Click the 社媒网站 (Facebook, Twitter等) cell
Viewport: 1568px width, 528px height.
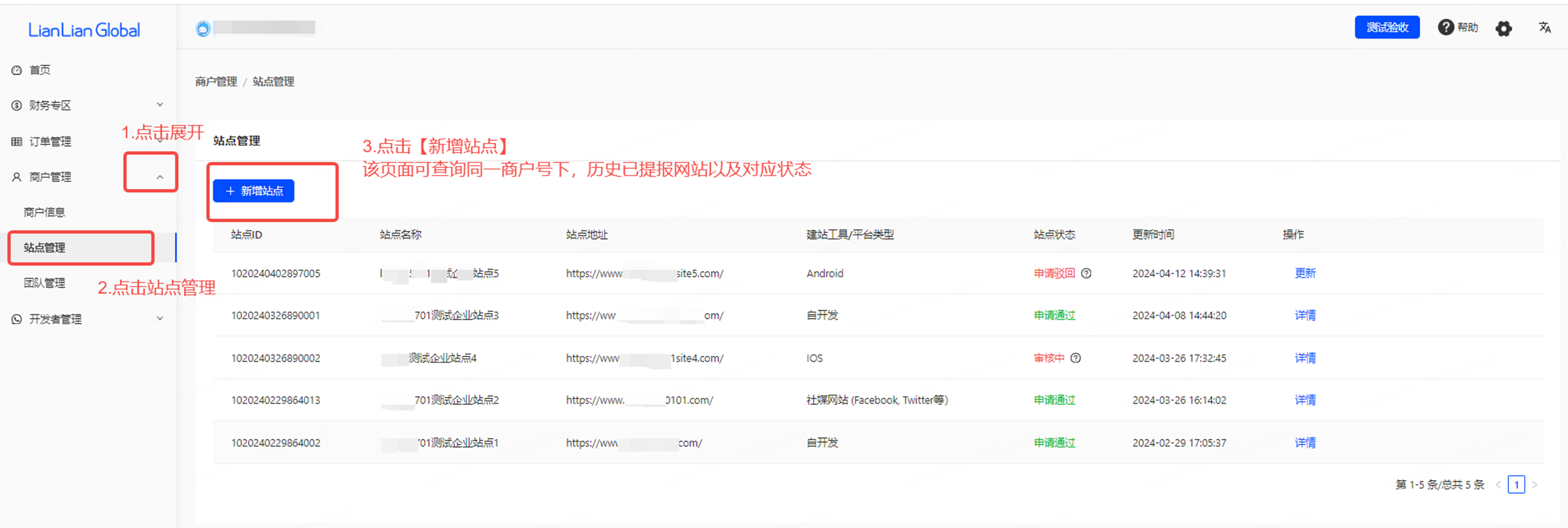tap(877, 400)
